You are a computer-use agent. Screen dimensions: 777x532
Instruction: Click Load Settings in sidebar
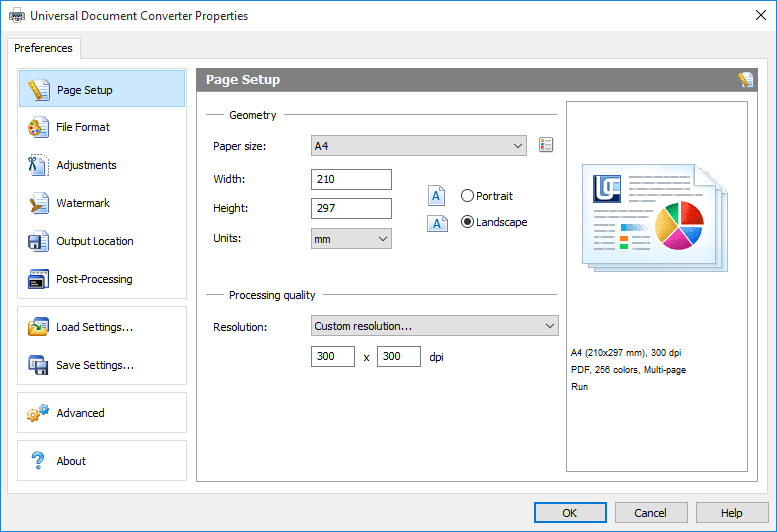[94, 327]
